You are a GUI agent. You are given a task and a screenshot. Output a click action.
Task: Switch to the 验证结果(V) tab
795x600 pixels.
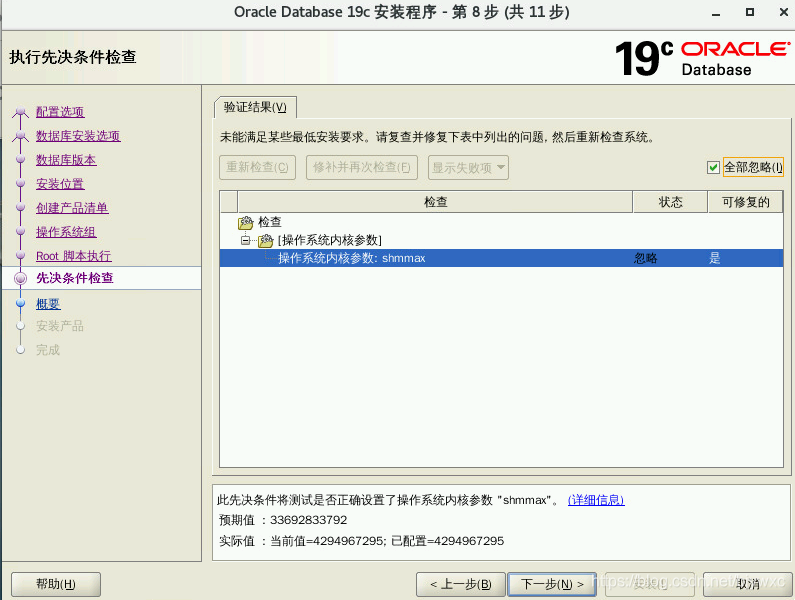pos(255,108)
